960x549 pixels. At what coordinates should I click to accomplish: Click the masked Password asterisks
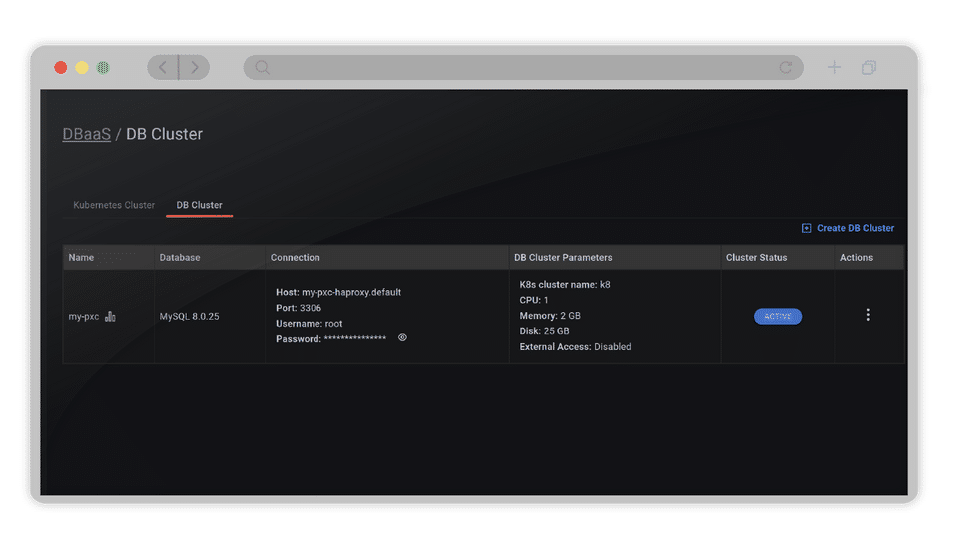click(355, 338)
